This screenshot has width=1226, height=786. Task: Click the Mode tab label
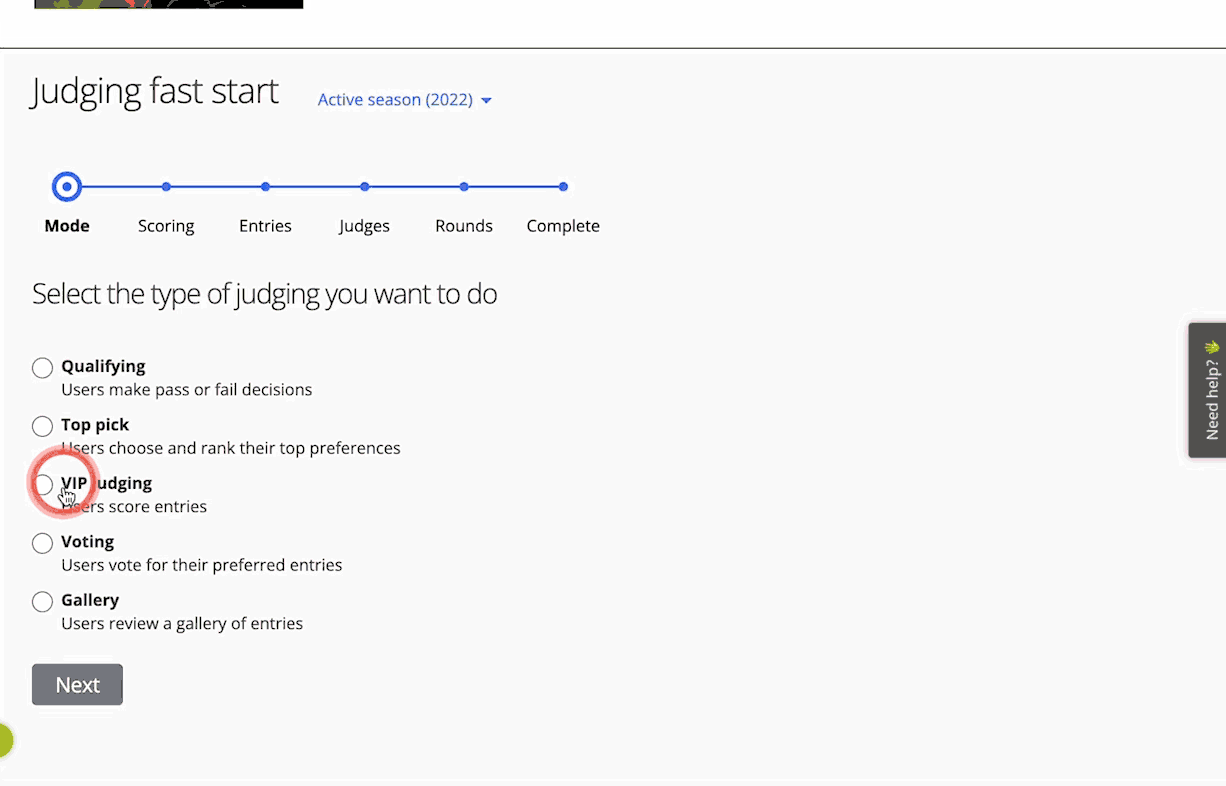(66, 225)
